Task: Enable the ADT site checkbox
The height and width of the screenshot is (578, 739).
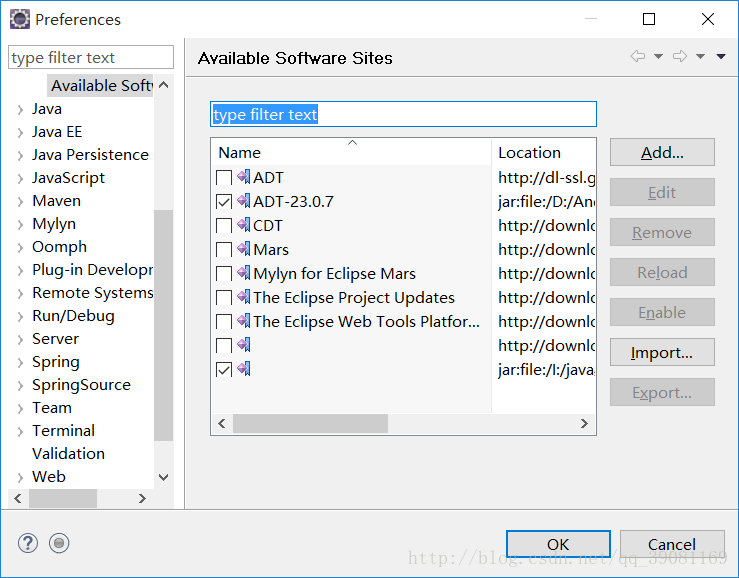Action: point(224,178)
